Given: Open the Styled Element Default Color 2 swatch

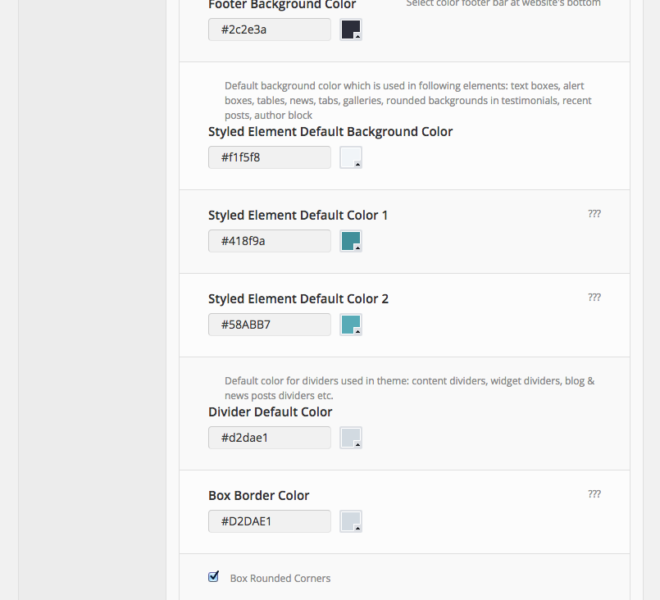Looking at the screenshot, I should (x=350, y=325).
